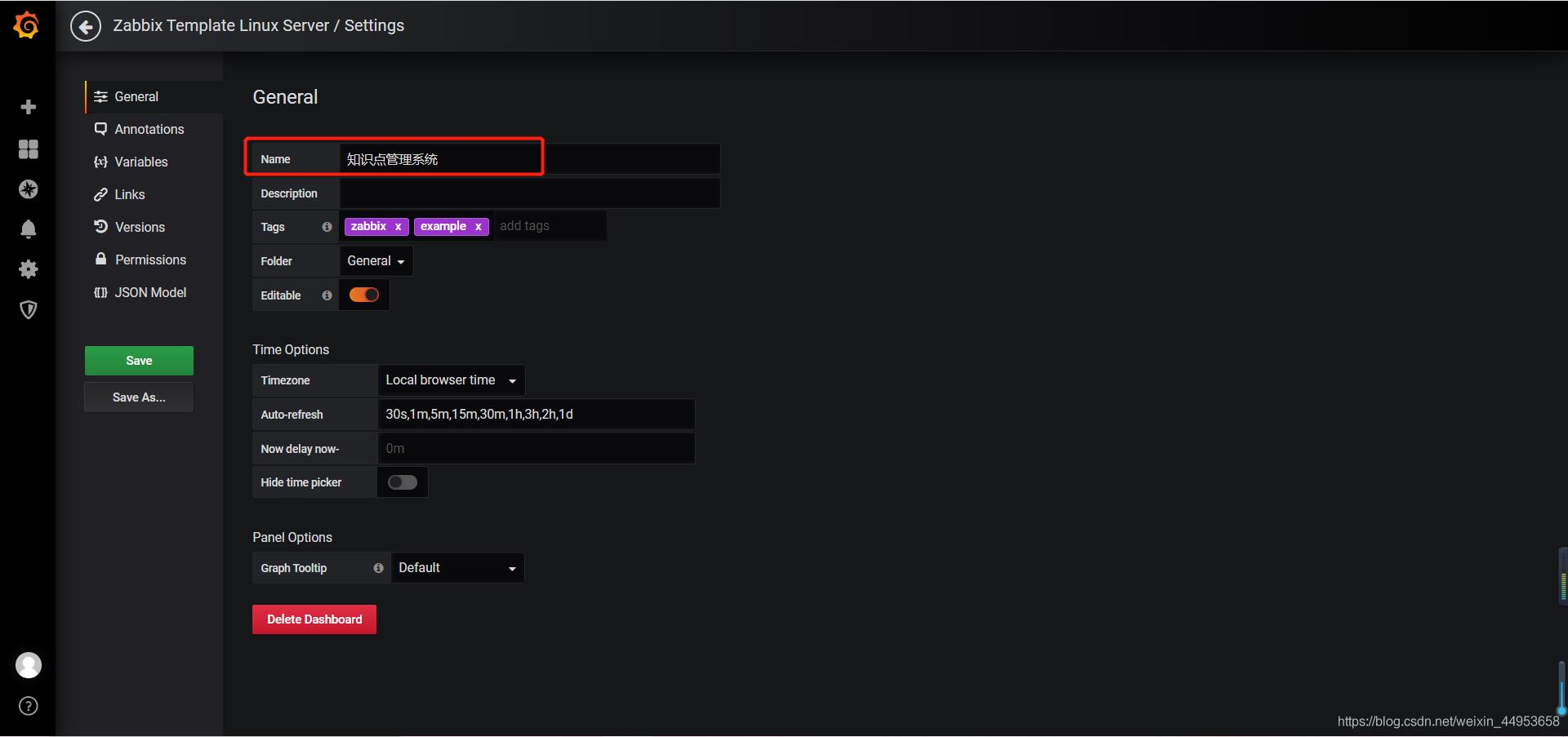Viewport: 1568px width, 737px height.
Task: Select the General settings tab
Action: [x=154, y=96]
